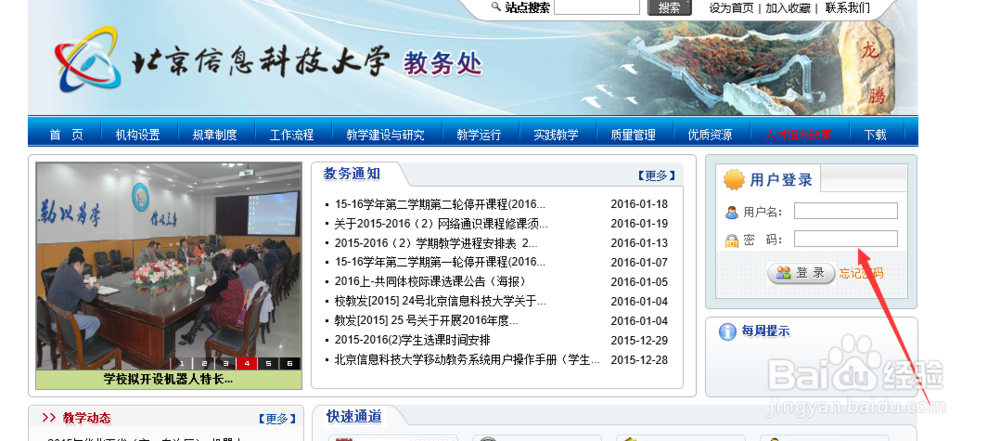Click the 登录 button
The width and height of the screenshot is (1000, 441).
[x=801, y=273]
